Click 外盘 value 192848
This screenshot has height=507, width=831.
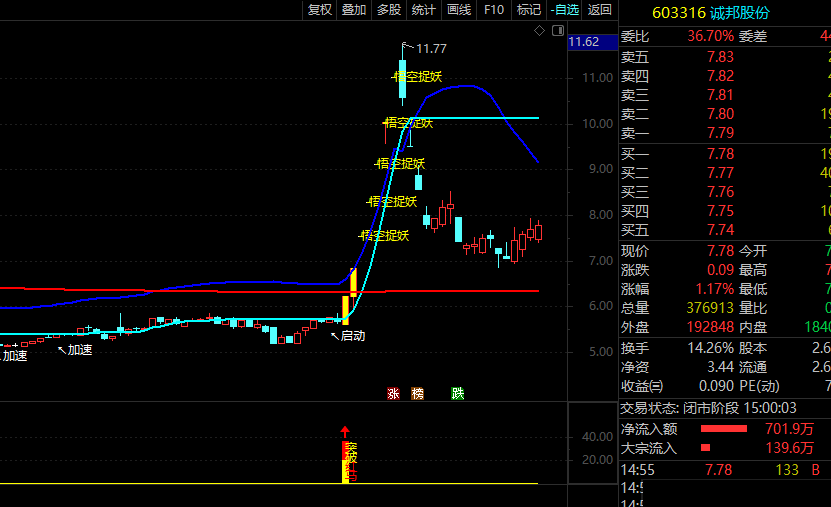[x=710, y=327]
